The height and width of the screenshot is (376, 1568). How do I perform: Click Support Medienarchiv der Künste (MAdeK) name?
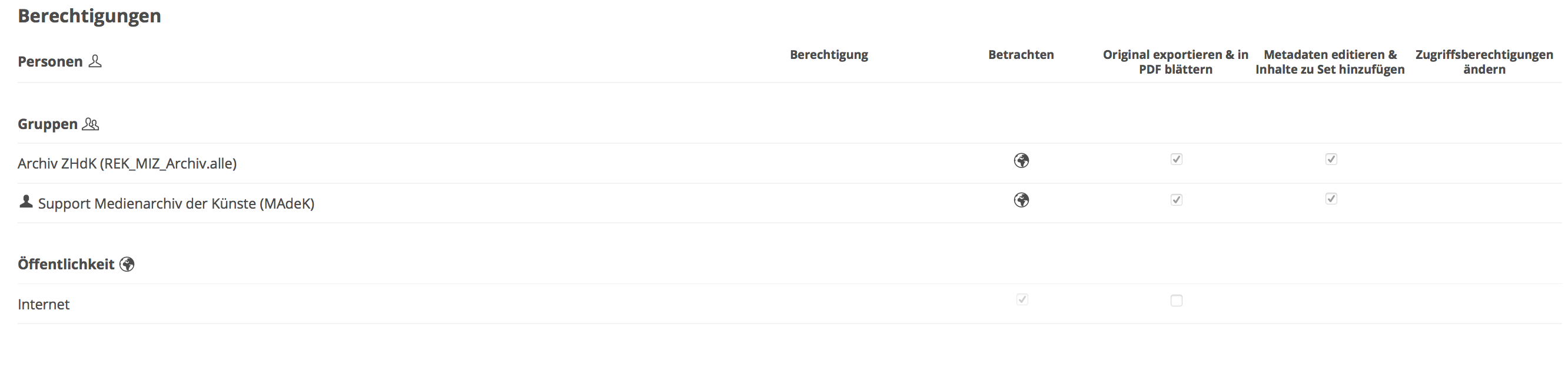[176, 203]
